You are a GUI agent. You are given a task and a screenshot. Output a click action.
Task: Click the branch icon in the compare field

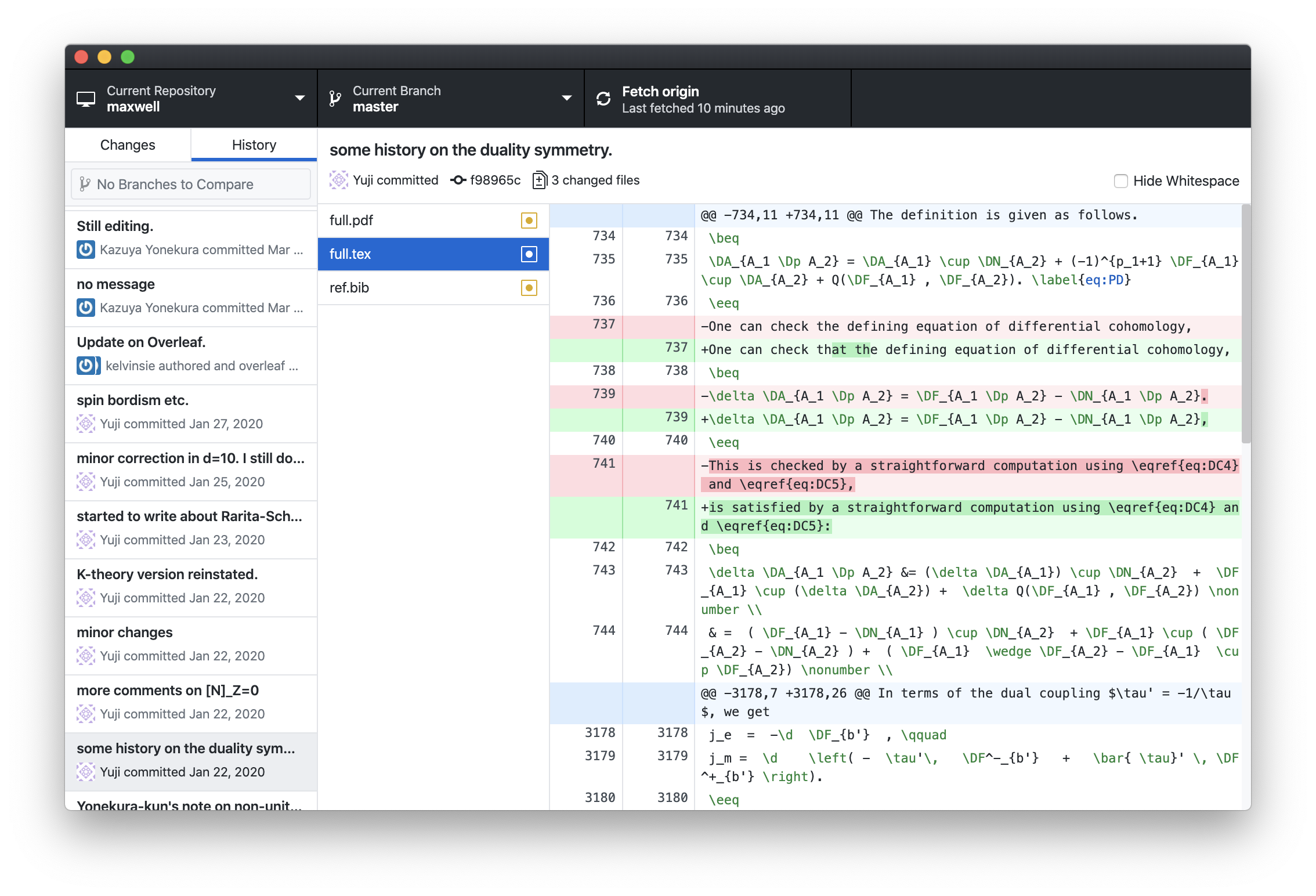(x=85, y=185)
